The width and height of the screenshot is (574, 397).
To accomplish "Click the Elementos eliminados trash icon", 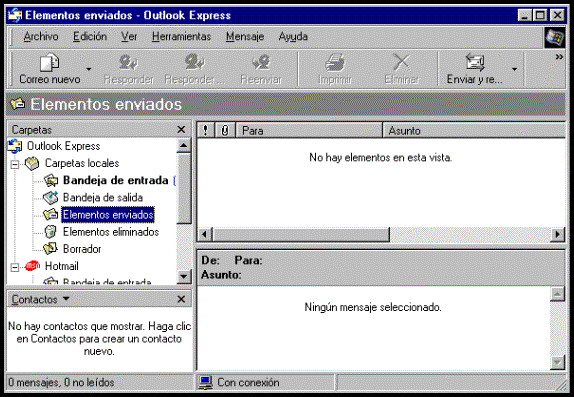I will [50, 232].
